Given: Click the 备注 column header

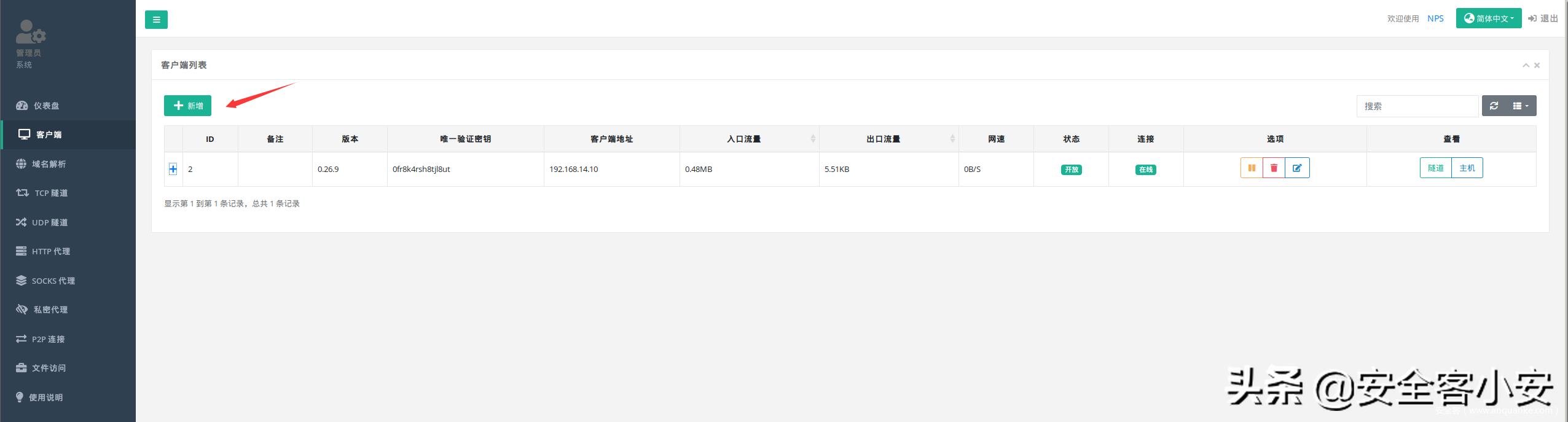Looking at the screenshot, I should [275, 139].
